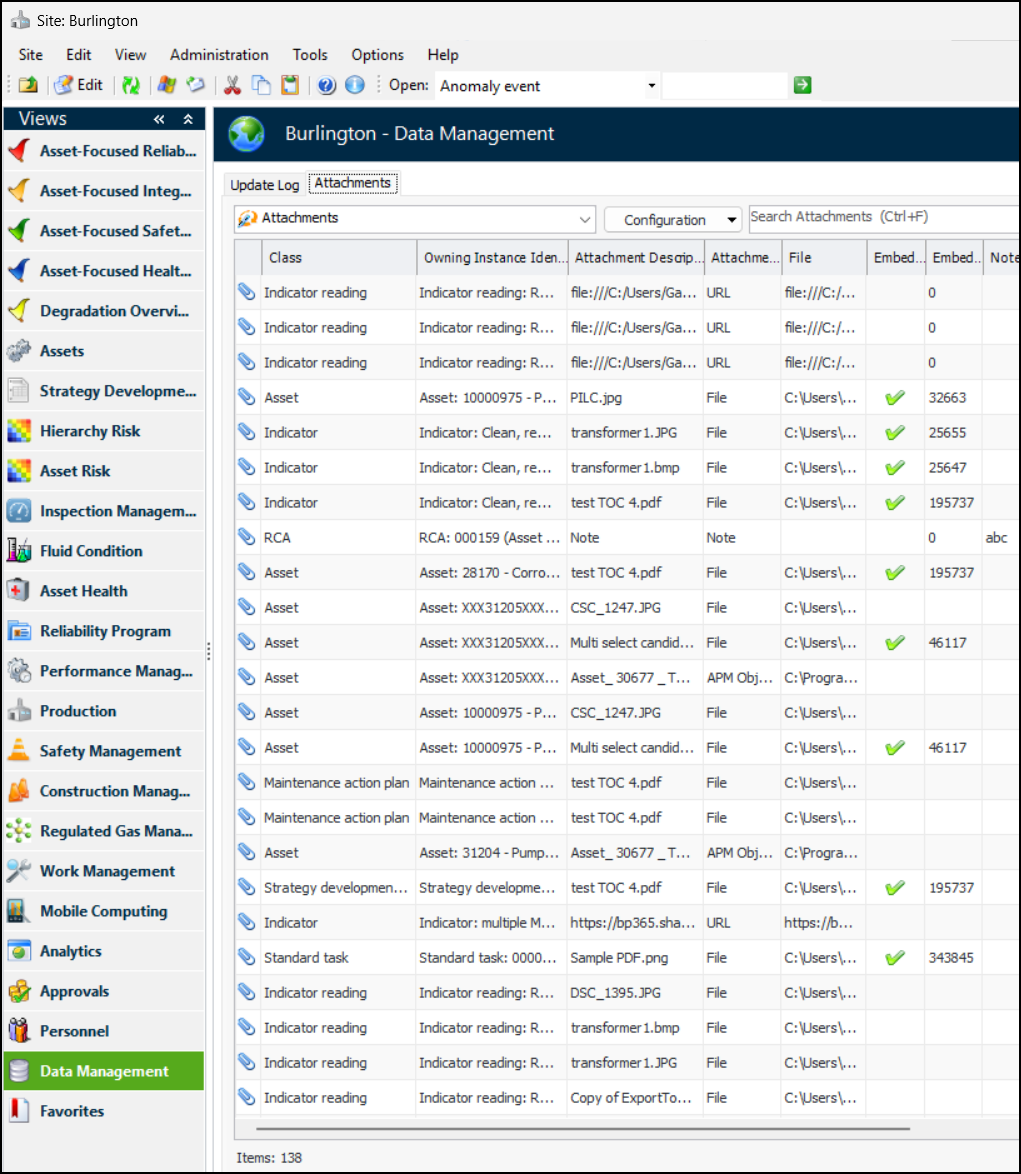Click the blue information icon
Screen dimensions: 1021x1174
tap(355, 85)
